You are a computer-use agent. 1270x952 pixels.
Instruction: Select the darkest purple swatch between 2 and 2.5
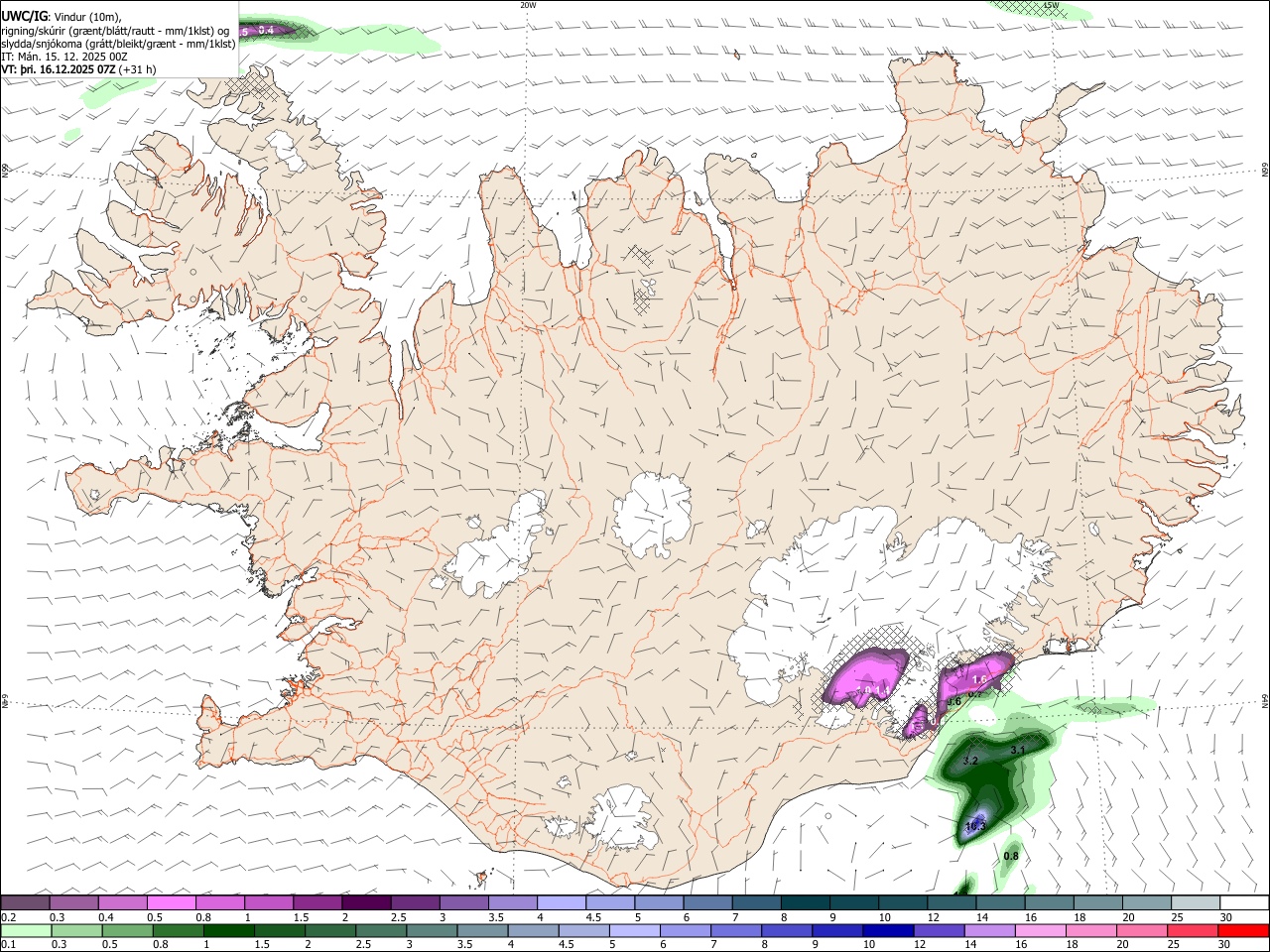[x=366, y=903]
